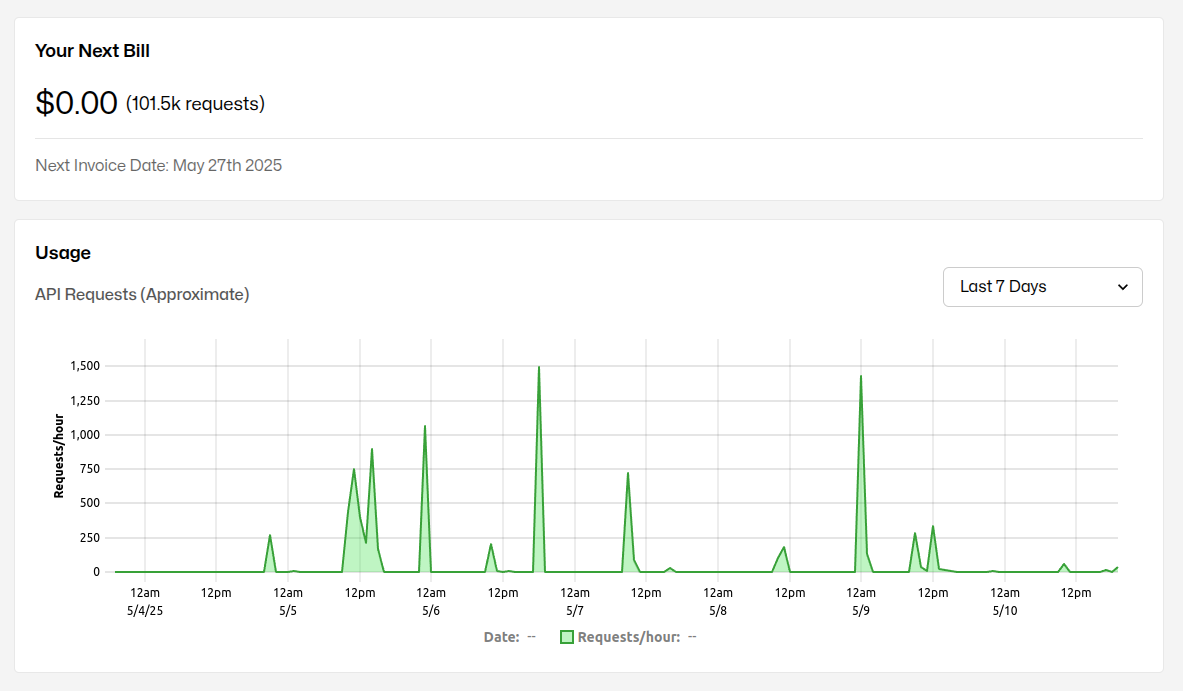Click the Requests/hour legend swatch
This screenshot has width=1183, height=691.
click(567, 637)
